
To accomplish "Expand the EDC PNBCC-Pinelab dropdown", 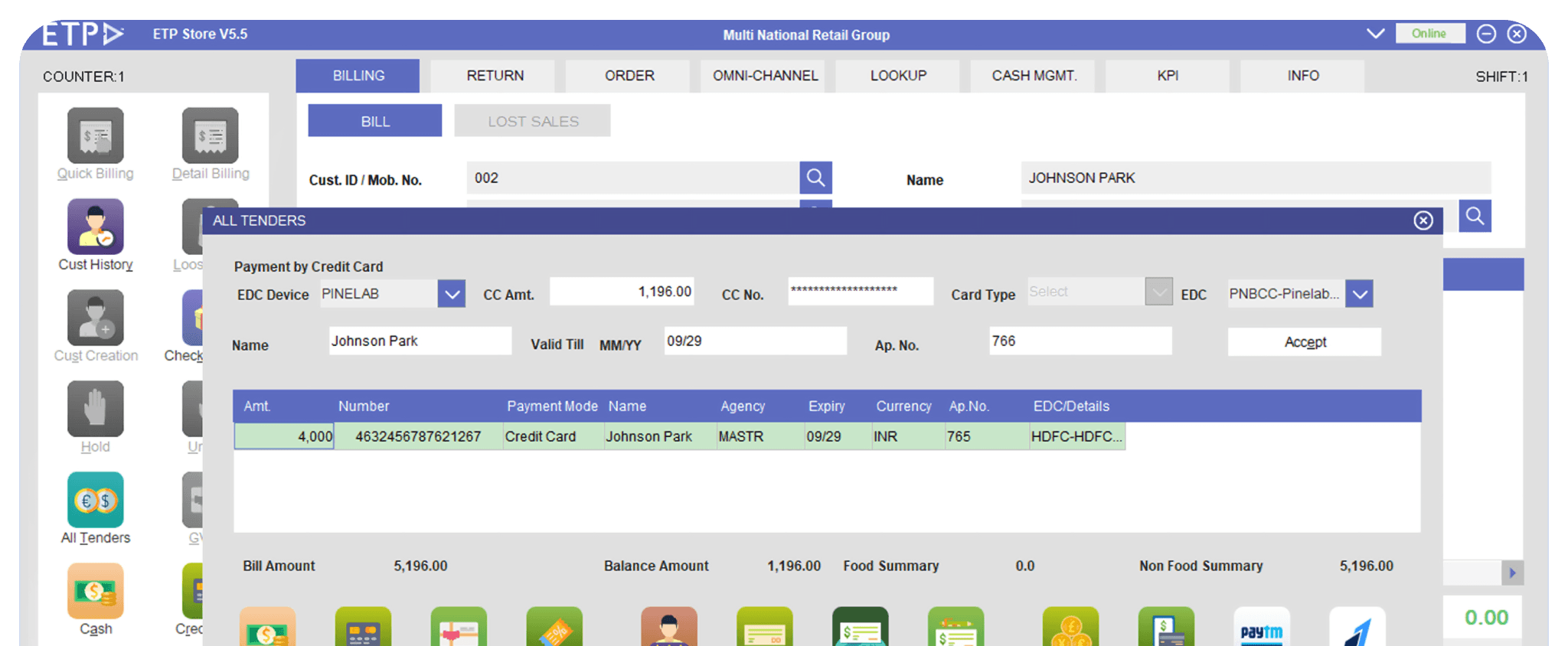I will (1359, 294).
